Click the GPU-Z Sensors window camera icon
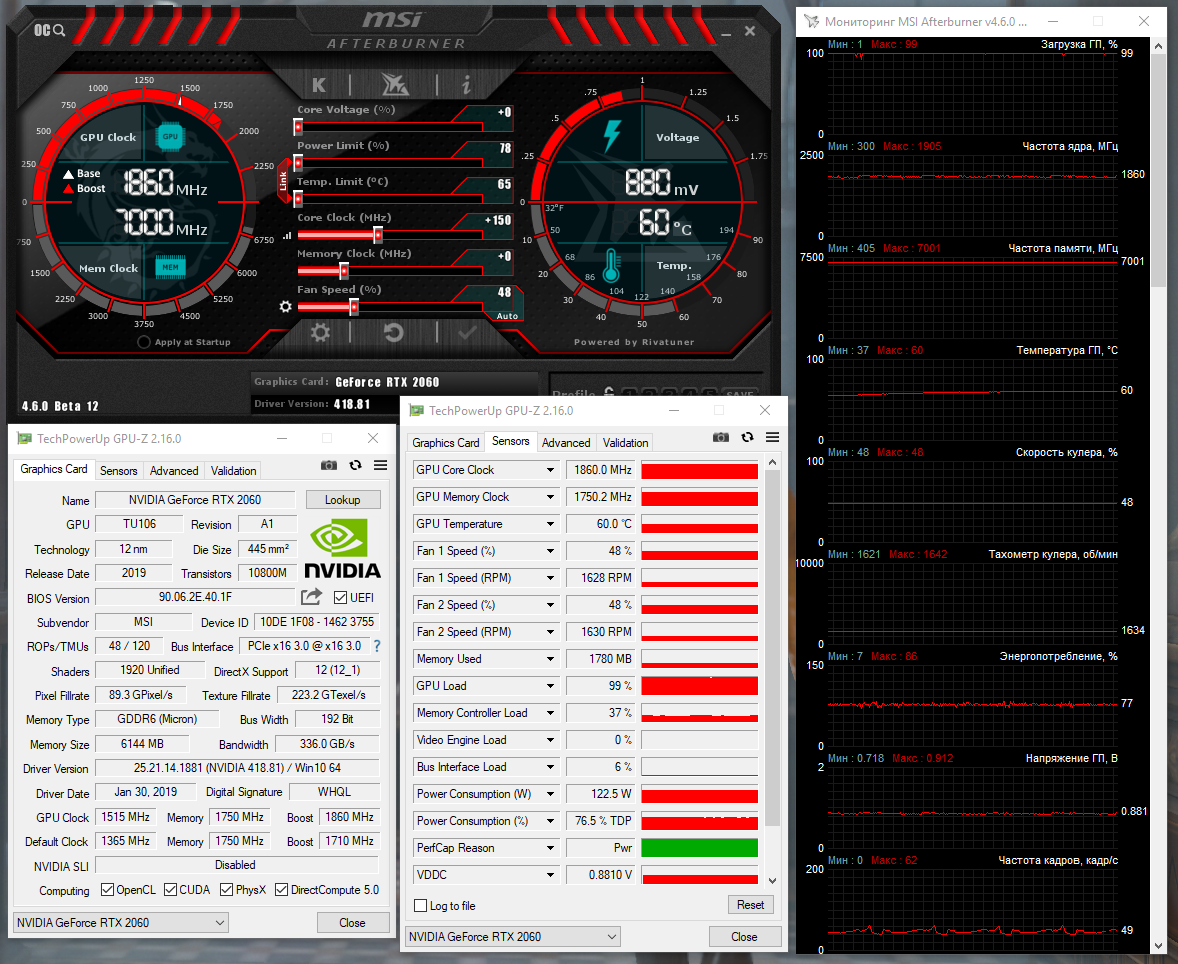 coord(720,437)
